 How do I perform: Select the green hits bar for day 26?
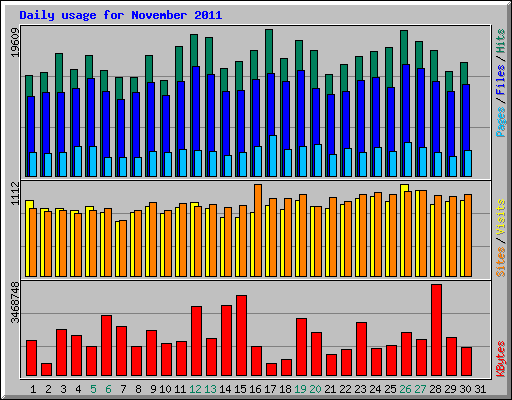coord(404,47)
